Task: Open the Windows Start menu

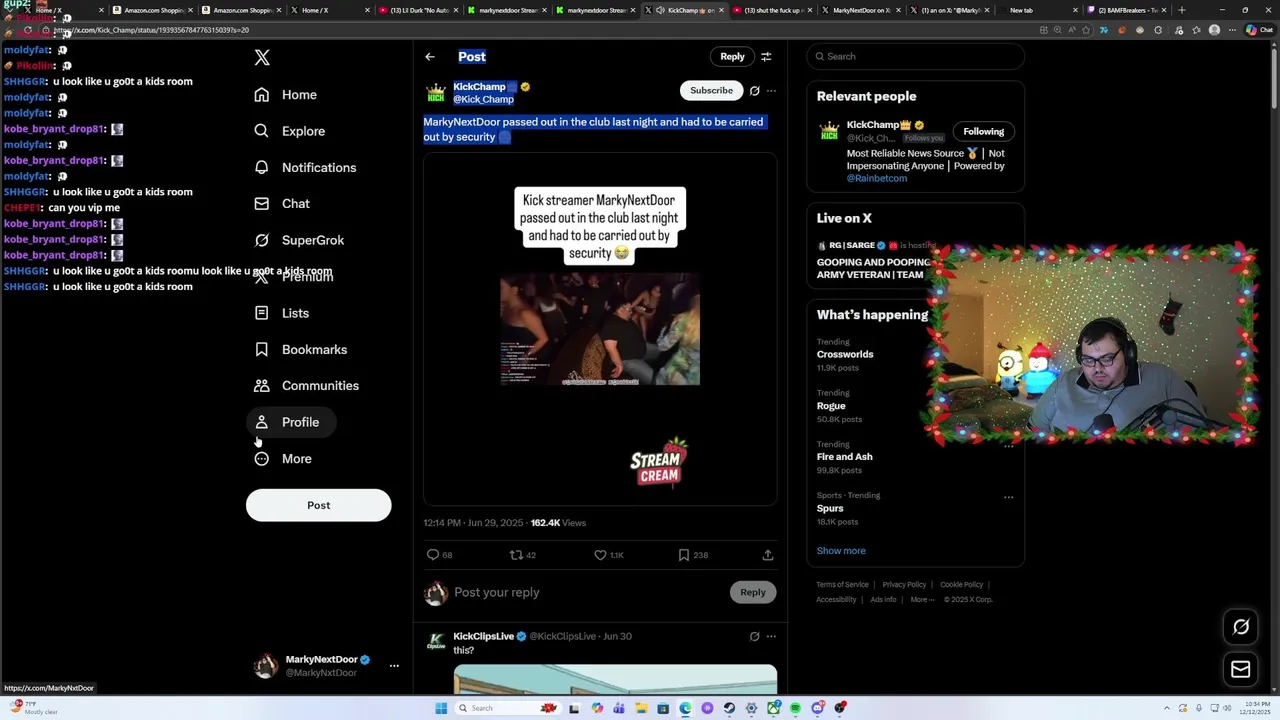Action: (441, 708)
